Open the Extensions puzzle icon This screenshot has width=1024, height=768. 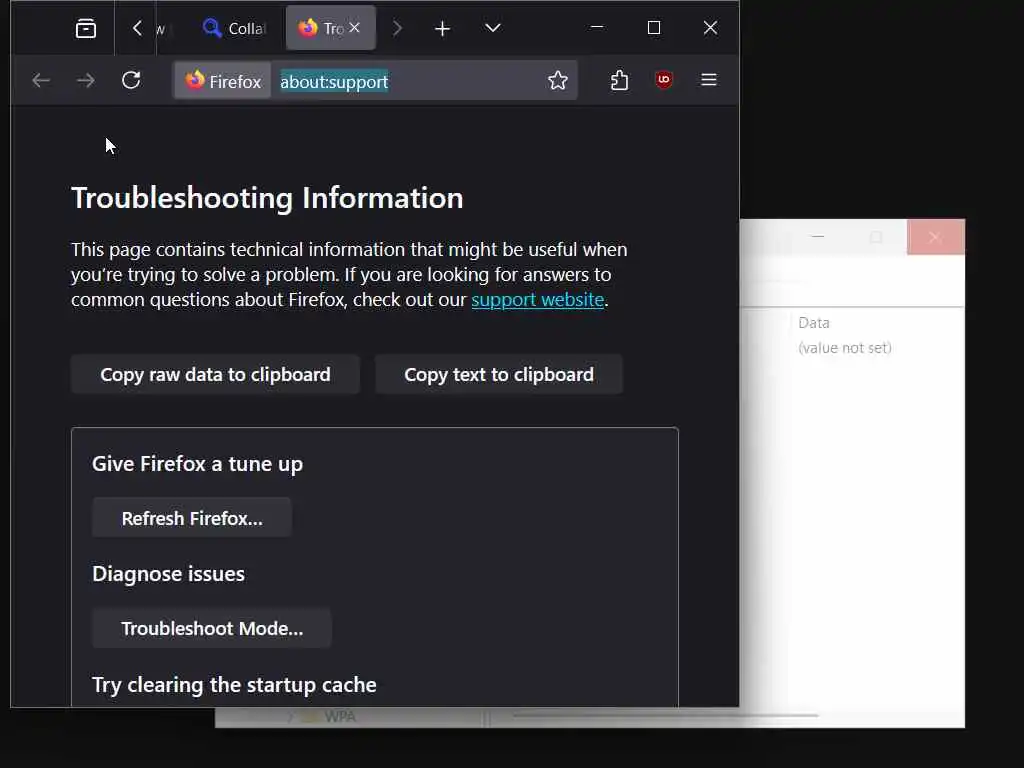coord(619,80)
